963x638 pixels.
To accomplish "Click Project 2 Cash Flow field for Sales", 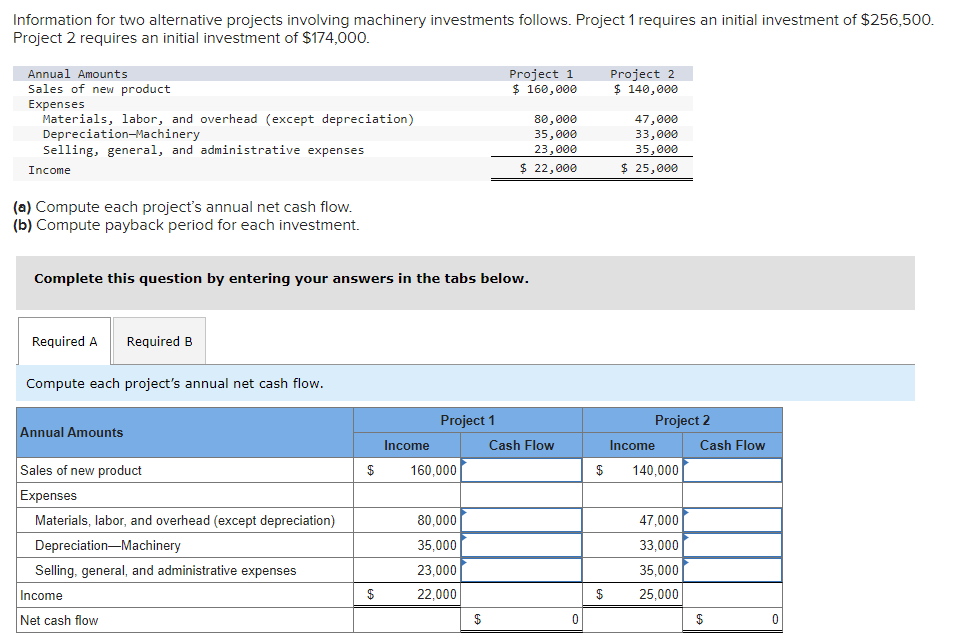I will click(x=731, y=470).
